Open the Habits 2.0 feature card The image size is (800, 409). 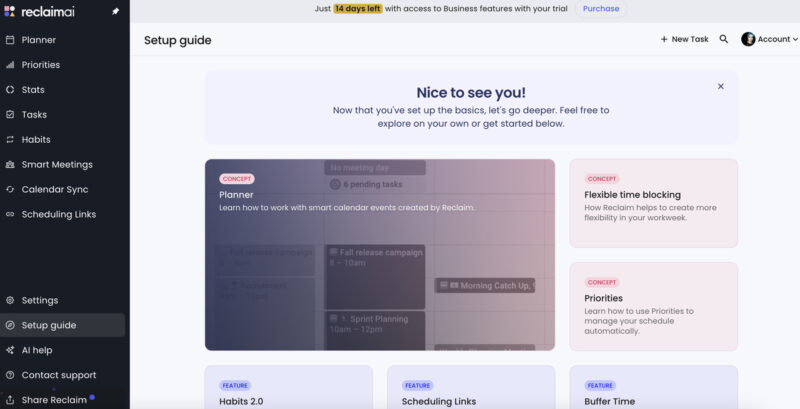pyautogui.click(x=289, y=387)
